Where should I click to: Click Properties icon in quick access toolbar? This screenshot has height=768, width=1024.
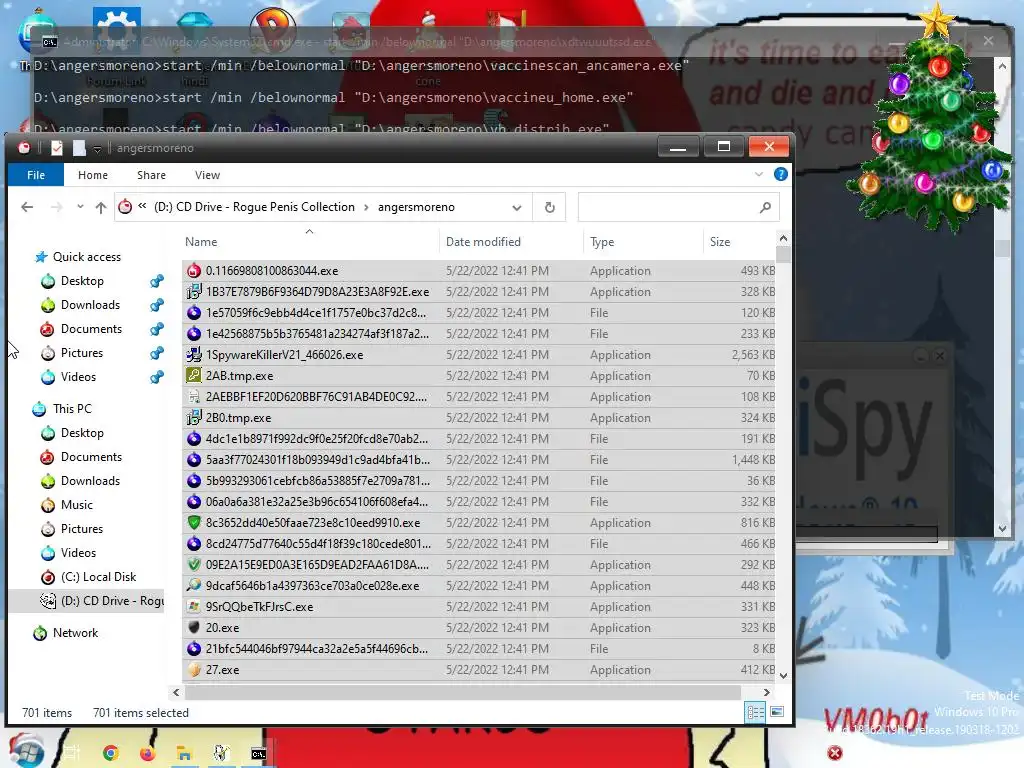[x=57, y=148]
